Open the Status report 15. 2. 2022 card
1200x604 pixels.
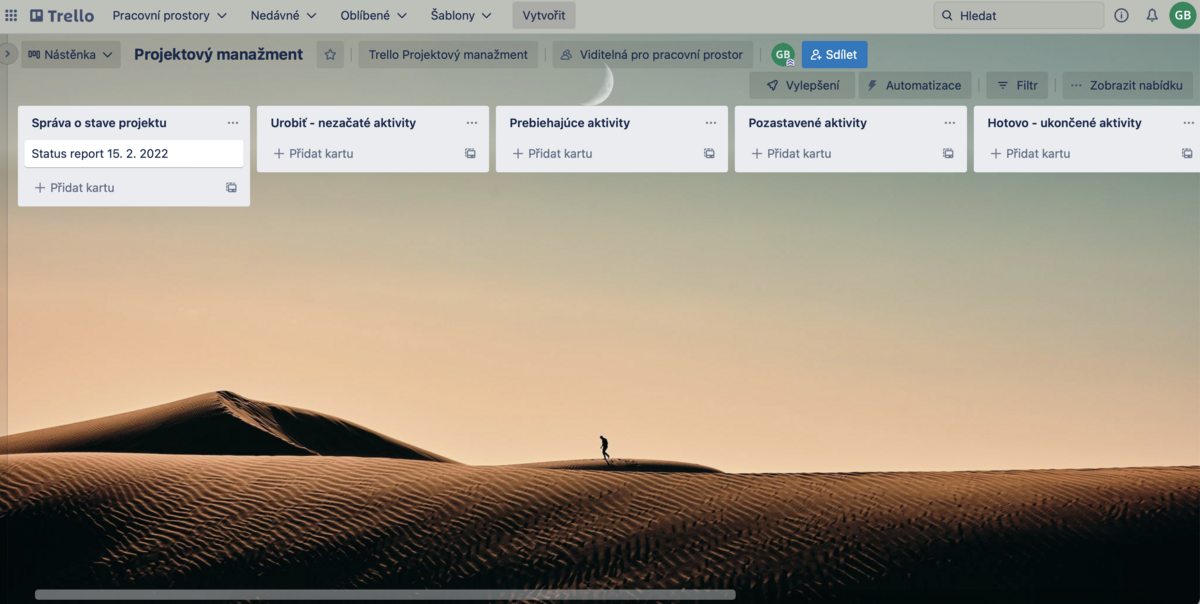(x=133, y=153)
